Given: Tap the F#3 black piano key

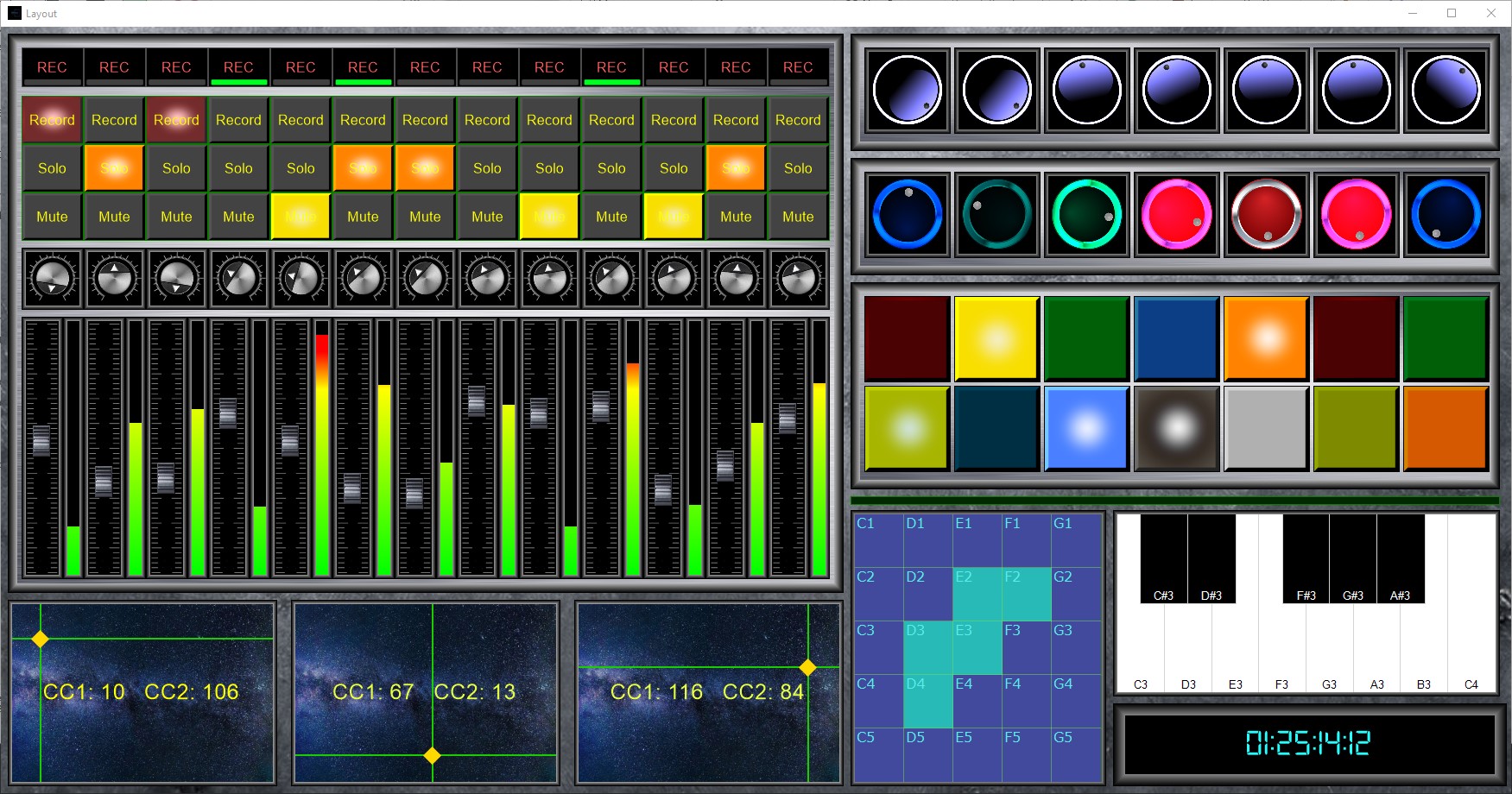Looking at the screenshot, I should coord(1306,558).
